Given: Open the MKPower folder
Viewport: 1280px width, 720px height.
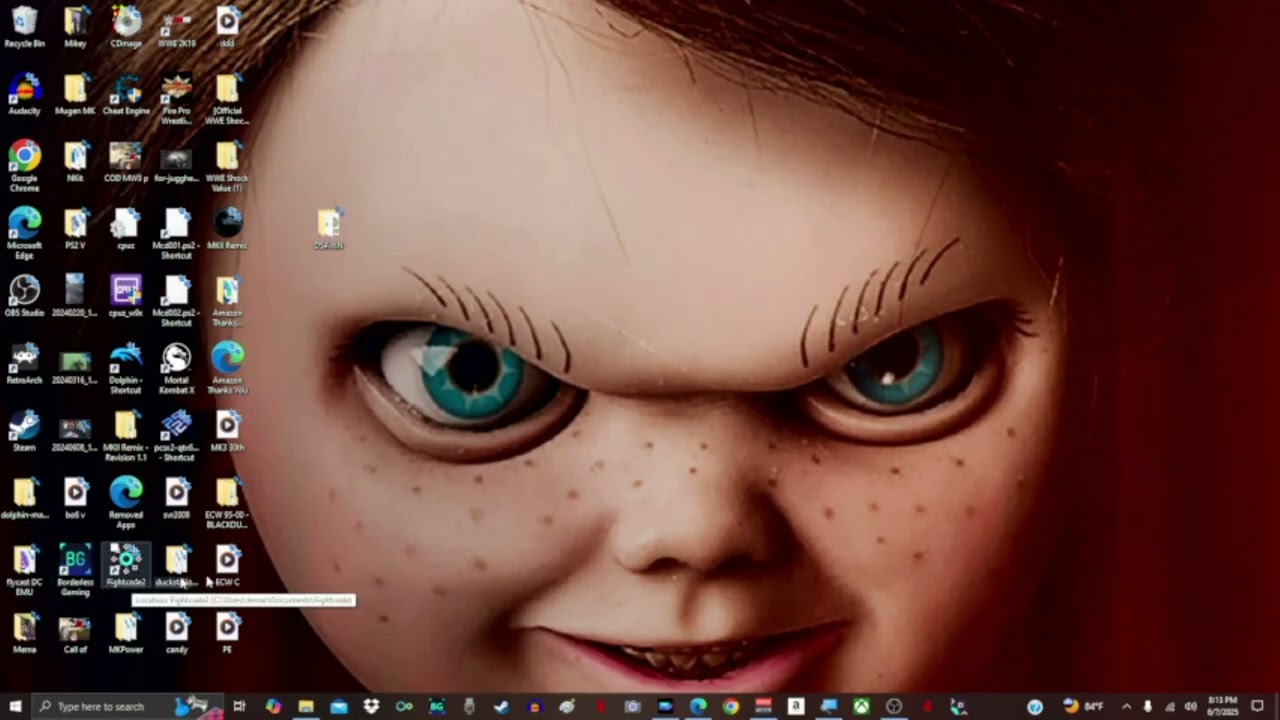Looking at the screenshot, I should click(126, 632).
